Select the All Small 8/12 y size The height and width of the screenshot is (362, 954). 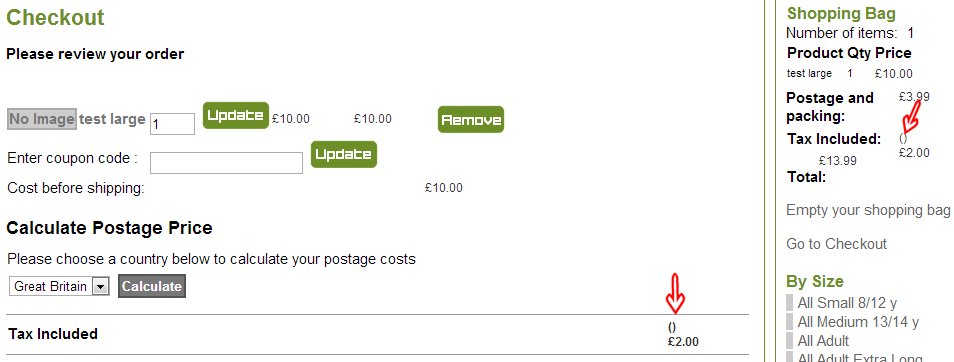click(x=847, y=303)
